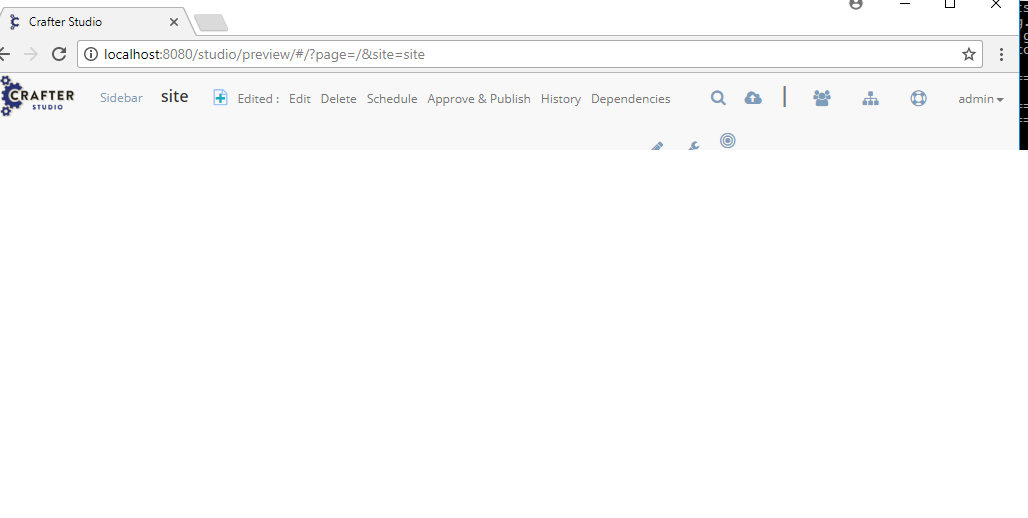Open the admin user dropdown

(x=981, y=99)
